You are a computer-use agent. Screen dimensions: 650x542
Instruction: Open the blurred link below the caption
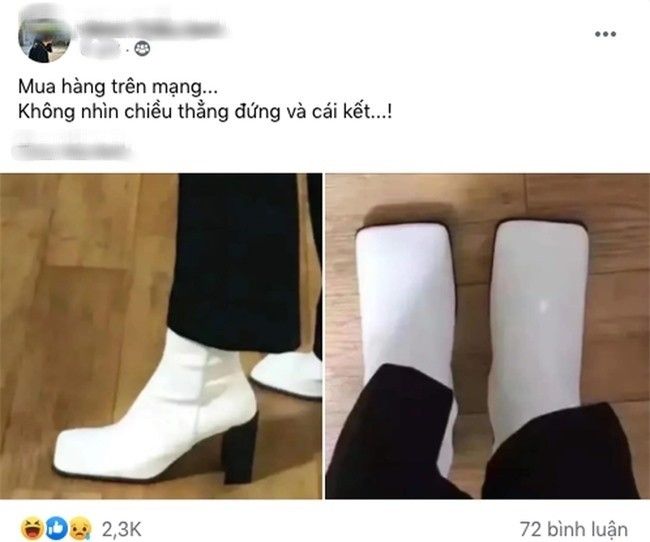click(70, 146)
